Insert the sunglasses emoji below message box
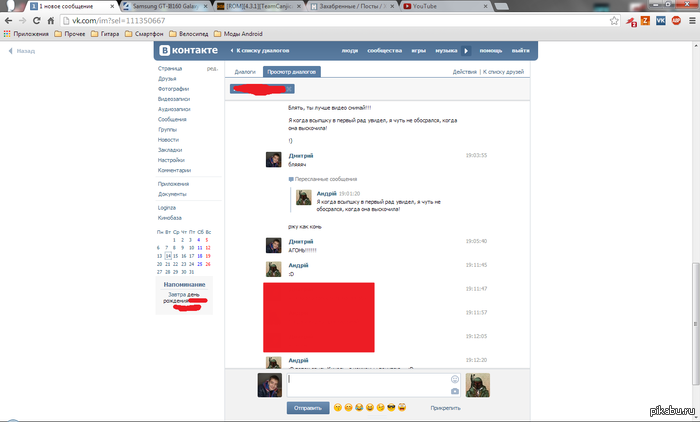 pos(391,408)
